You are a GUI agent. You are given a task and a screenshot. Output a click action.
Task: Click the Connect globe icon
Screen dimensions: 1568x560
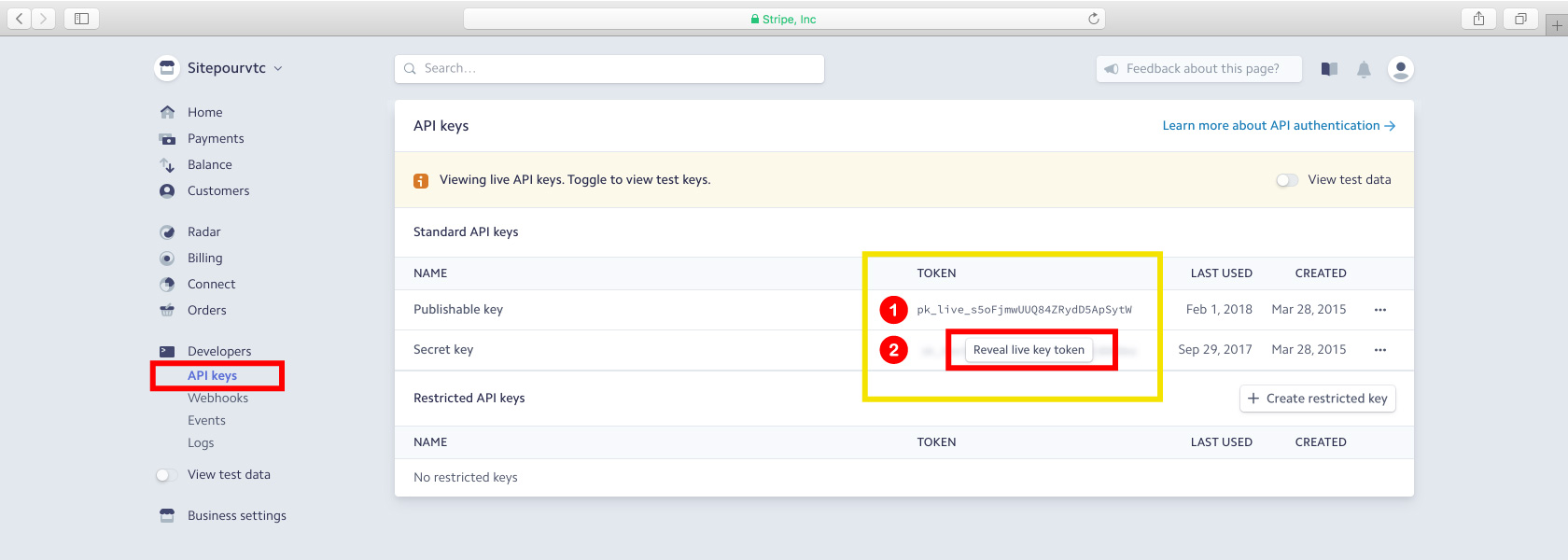click(x=167, y=285)
